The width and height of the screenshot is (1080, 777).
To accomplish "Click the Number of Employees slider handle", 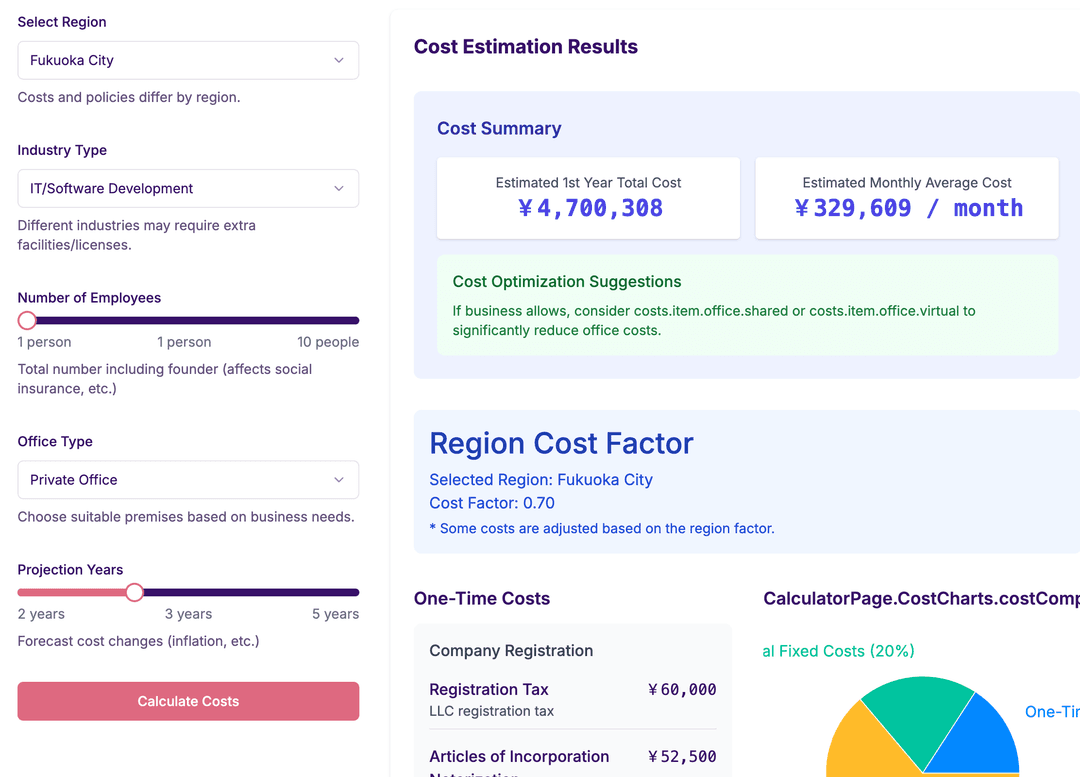I will coord(27,320).
